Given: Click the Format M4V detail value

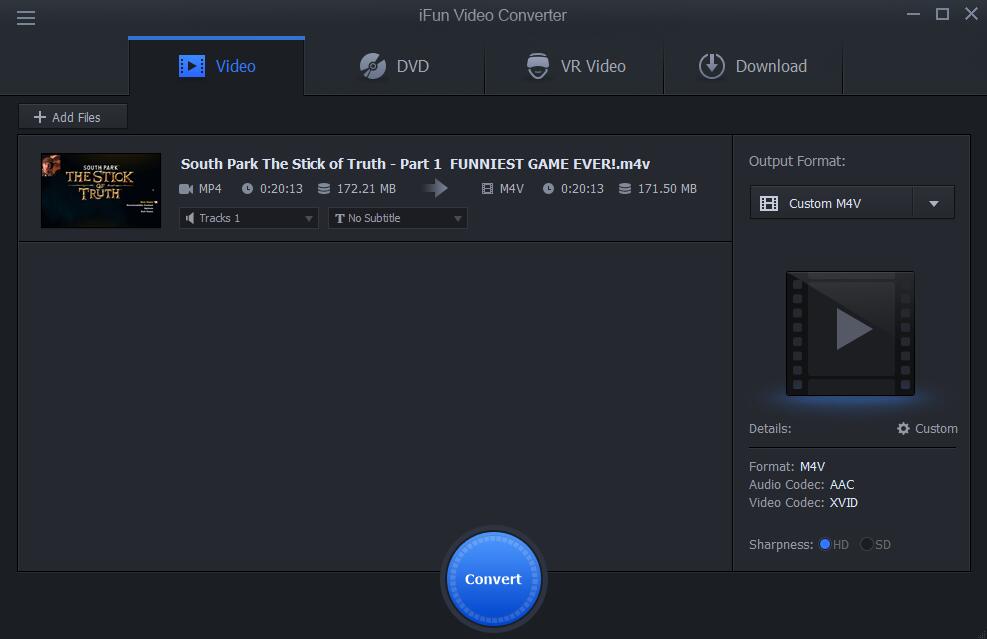Looking at the screenshot, I should (x=812, y=467).
